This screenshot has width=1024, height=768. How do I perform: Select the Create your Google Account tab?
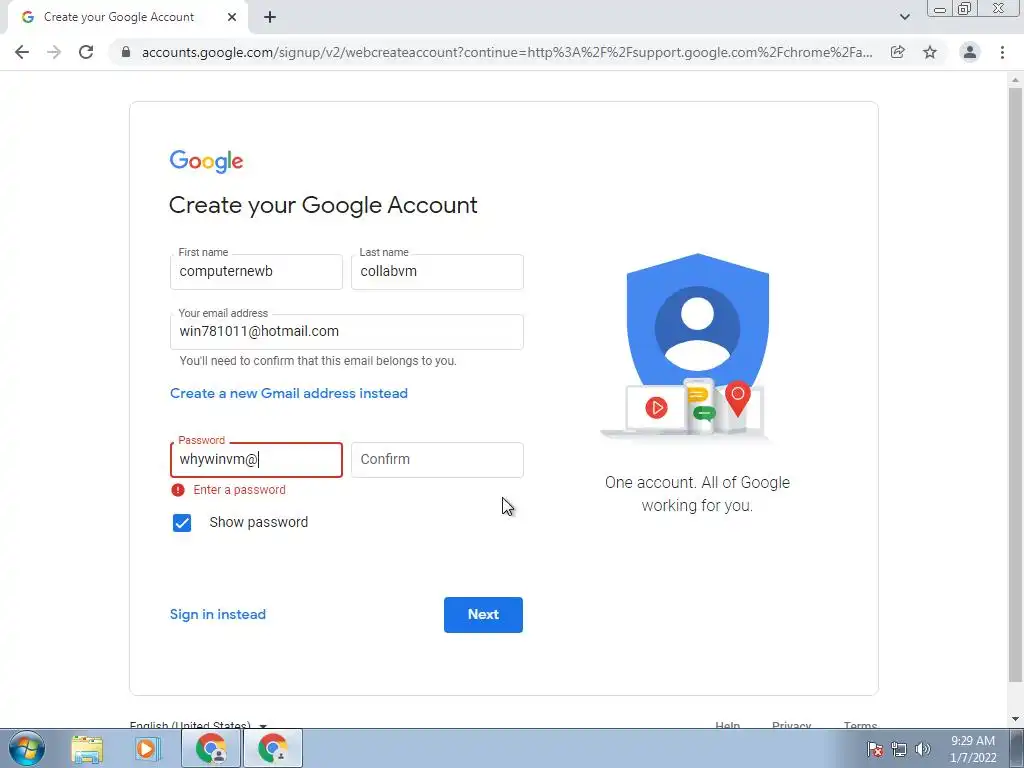[127, 17]
